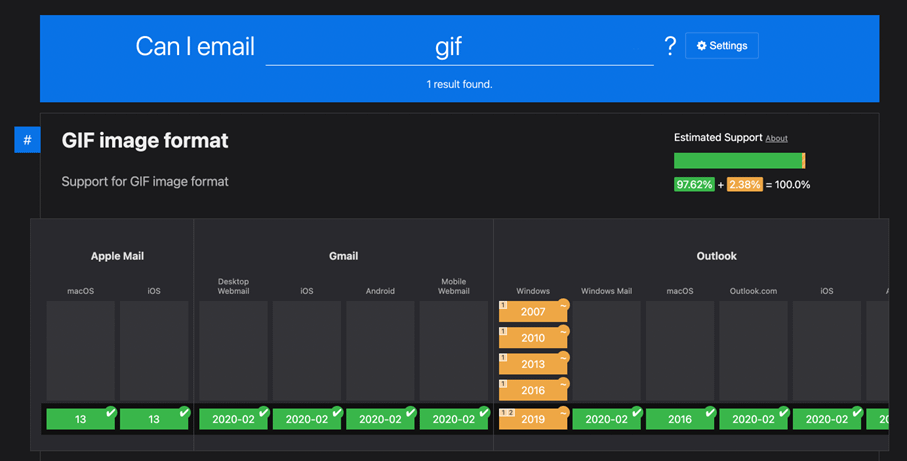Click the Mobile Webmail column label
The image size is (907, 461).
tap(454, 286)
